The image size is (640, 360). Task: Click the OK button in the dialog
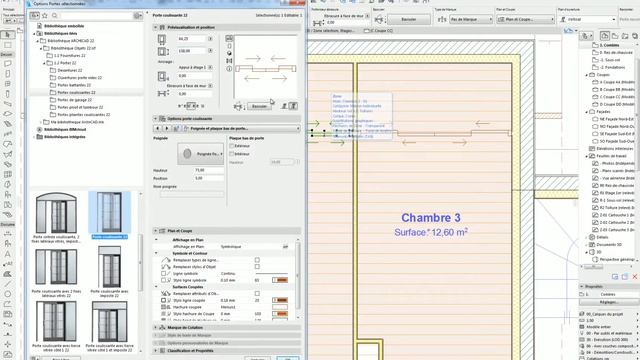288,358
